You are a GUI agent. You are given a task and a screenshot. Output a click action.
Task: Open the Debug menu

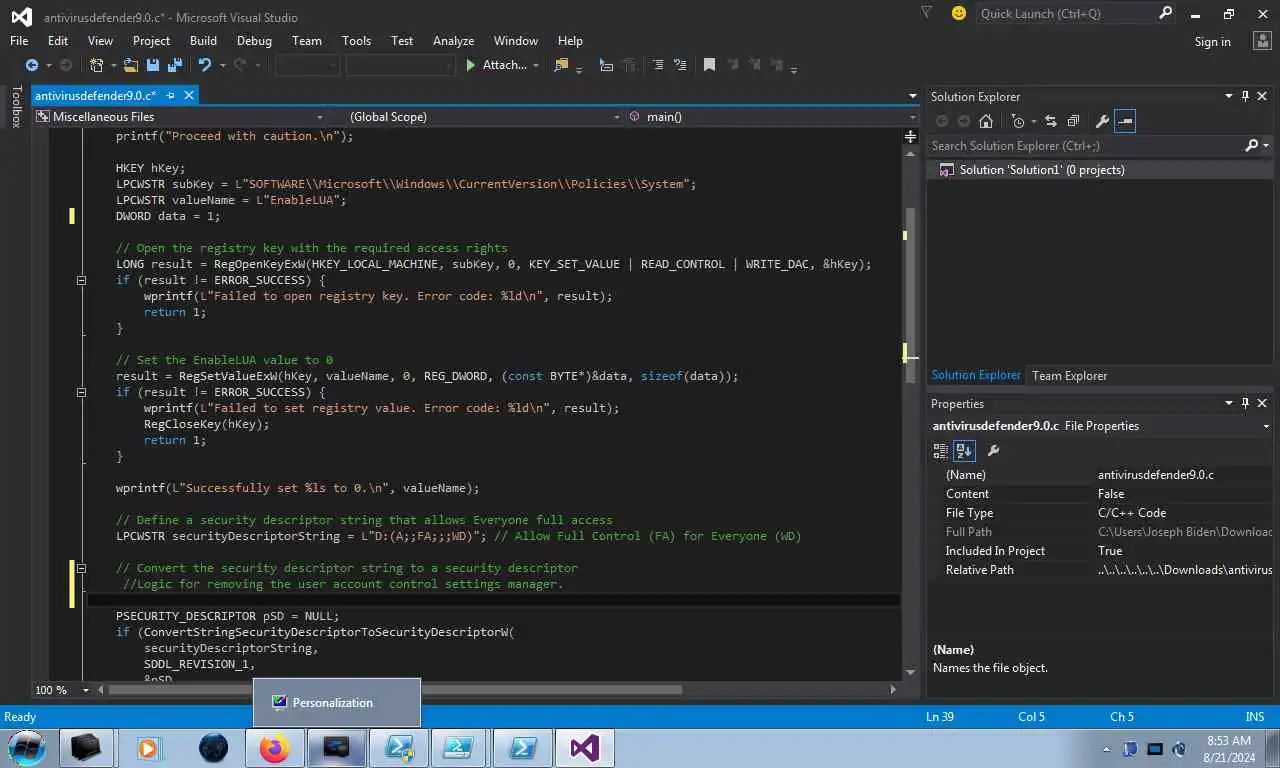point(254,41)
